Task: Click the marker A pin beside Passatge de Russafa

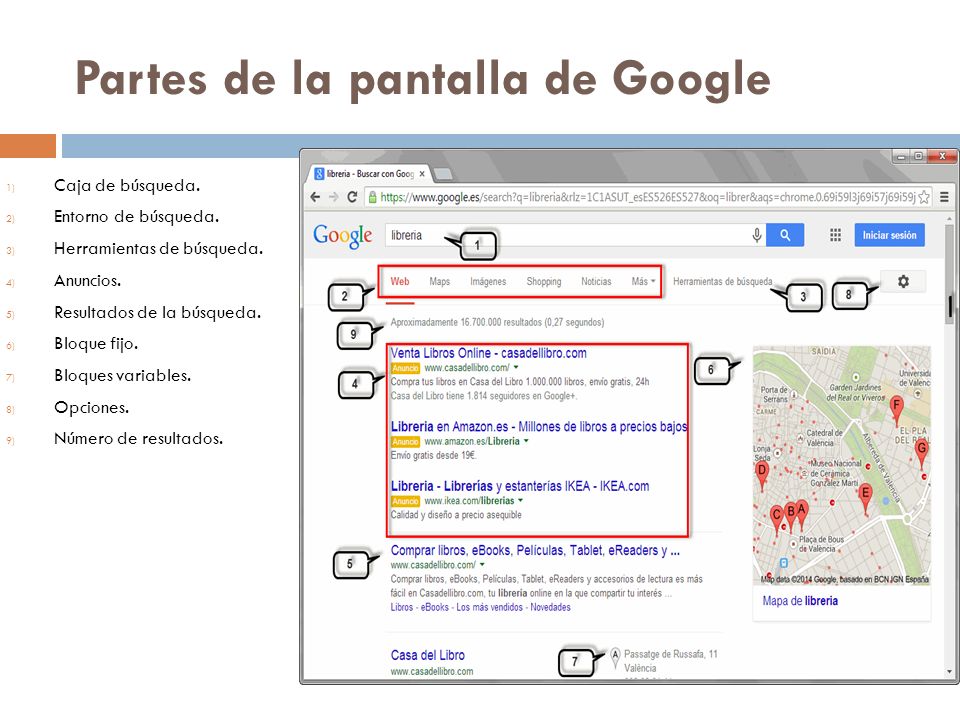Action: [615, 657]
